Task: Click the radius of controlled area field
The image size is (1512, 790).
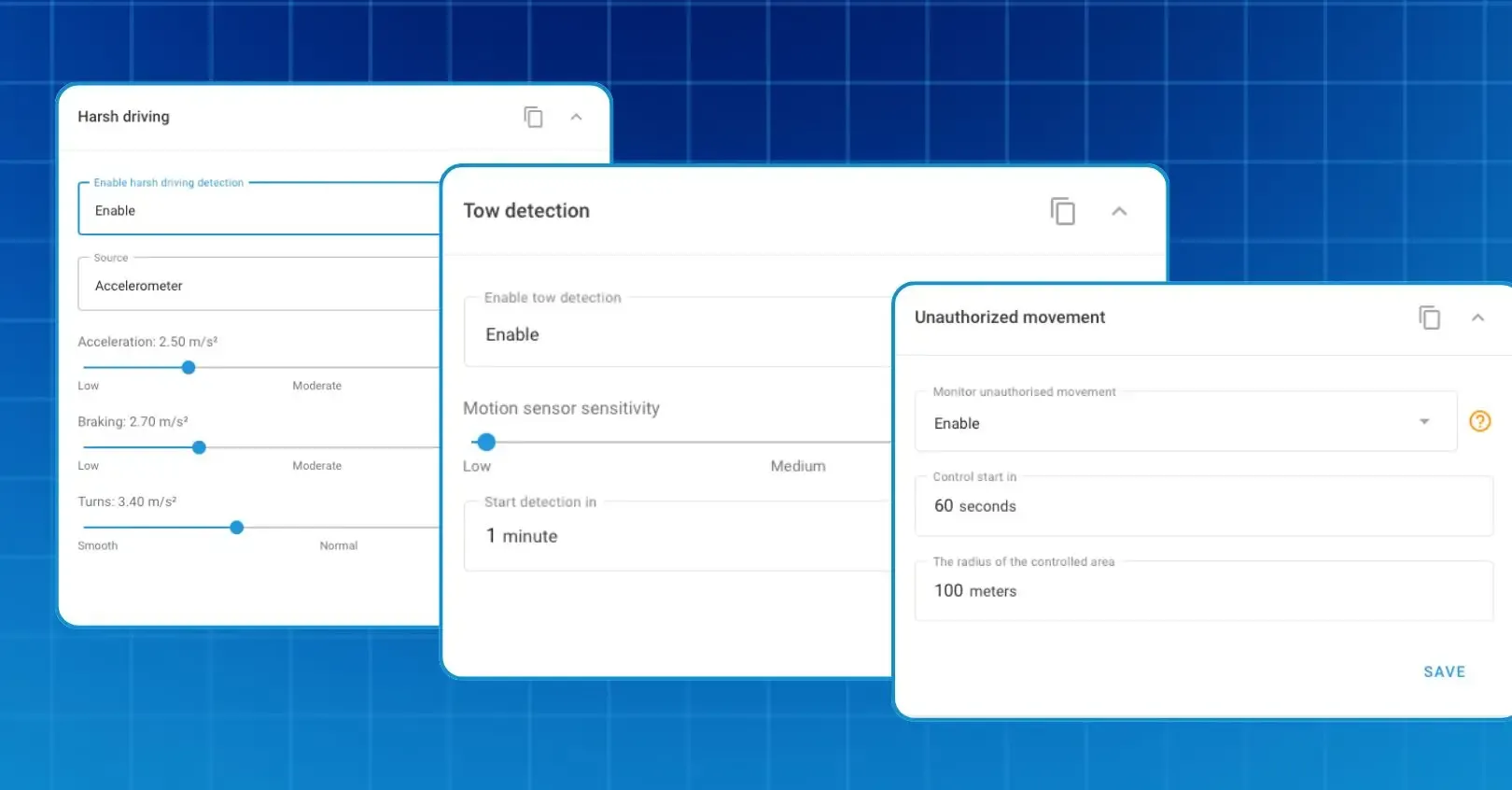Action: pyautogui.click(x=1202, y=591)
